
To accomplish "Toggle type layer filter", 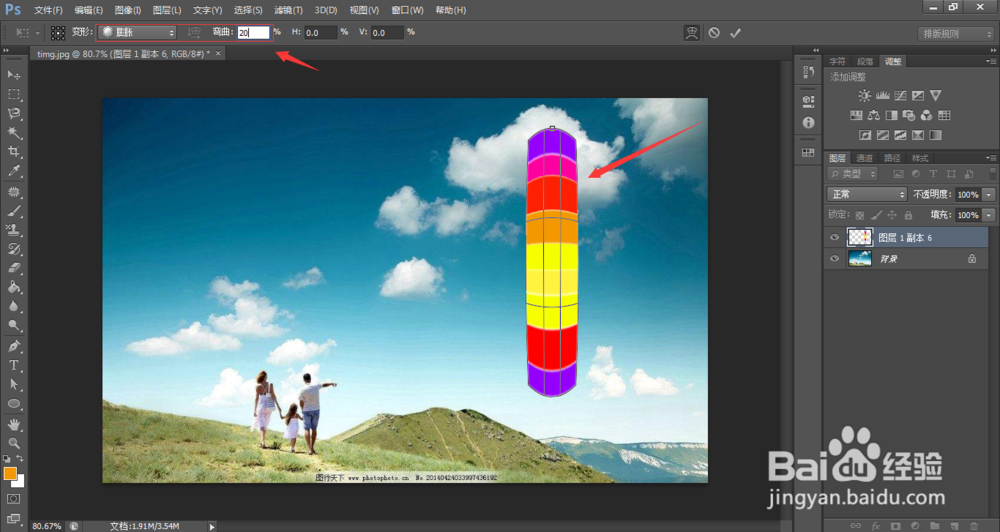I will [x=933, y=174].
